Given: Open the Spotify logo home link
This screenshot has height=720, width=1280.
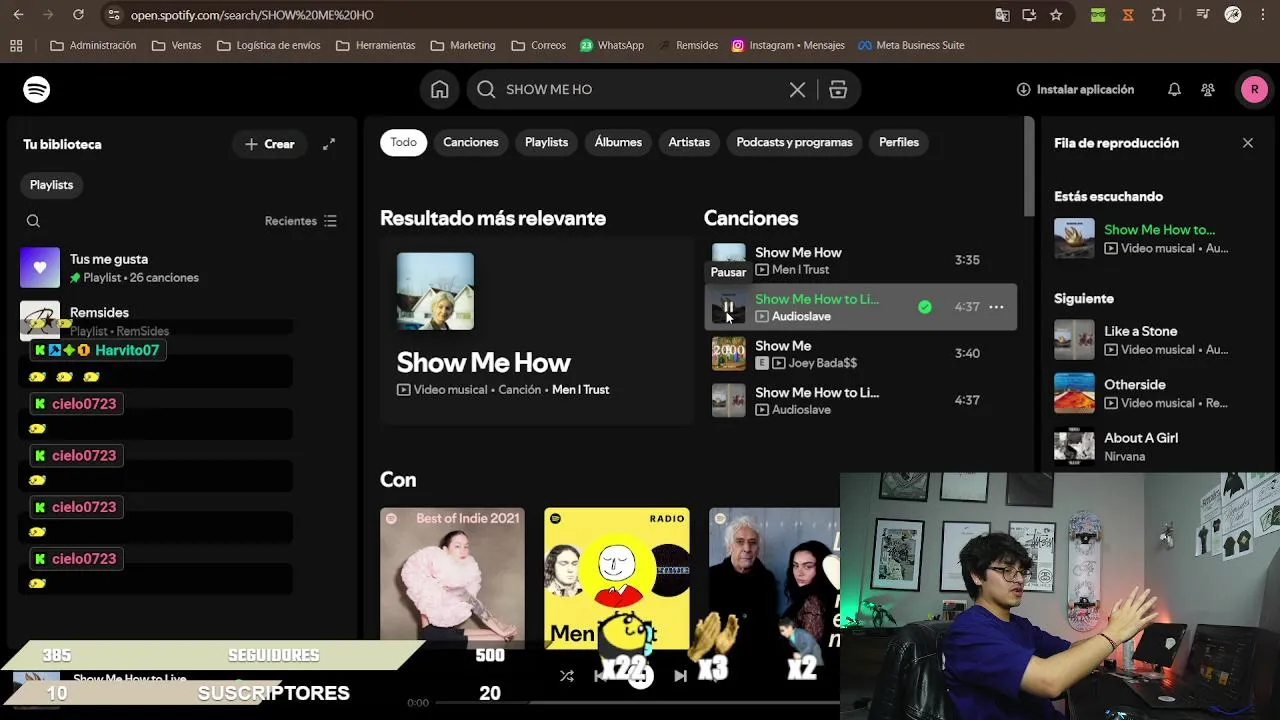Looking at the screenshot, I should (37, 89).
